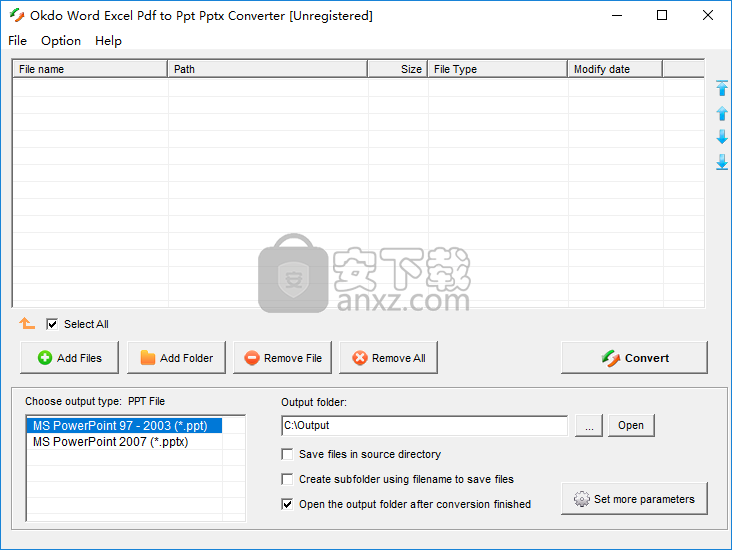This screenshot has height=550, width=732.
Task: Click Open button for output folder
Action: [x=631, y=425]
